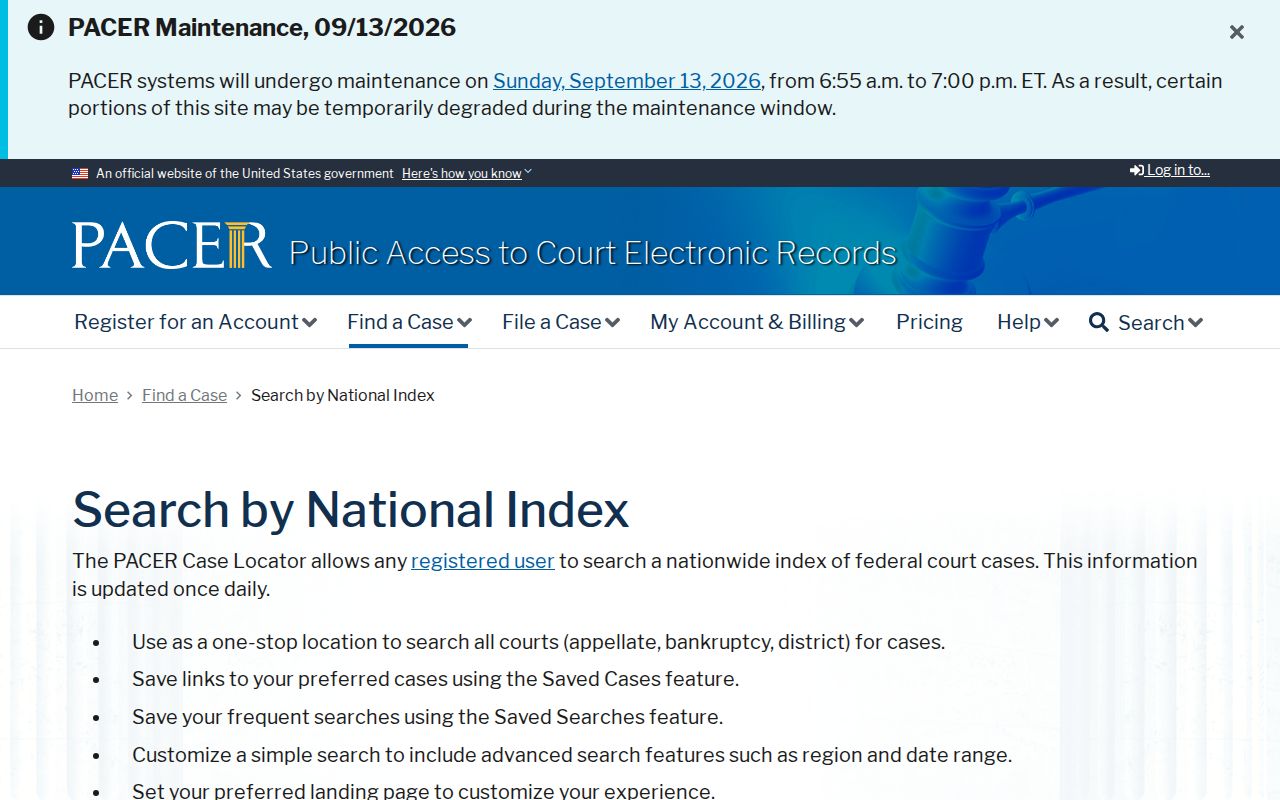Click the "PACER Maintenance, 09/13/2026" banner title
The image size is (1280, 800).
tap(262, 27)
